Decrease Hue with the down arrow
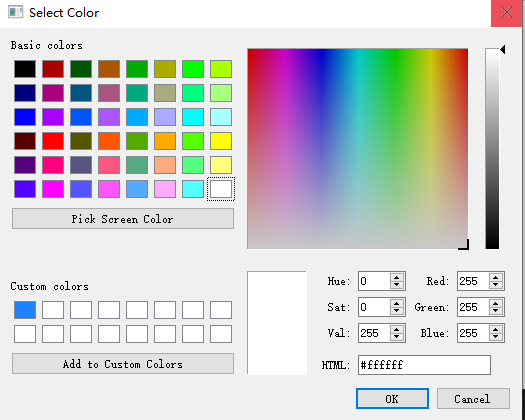Image resolution: width=525 pixels, height=420 pixels. pyautogui.click(x=397, y=285)
